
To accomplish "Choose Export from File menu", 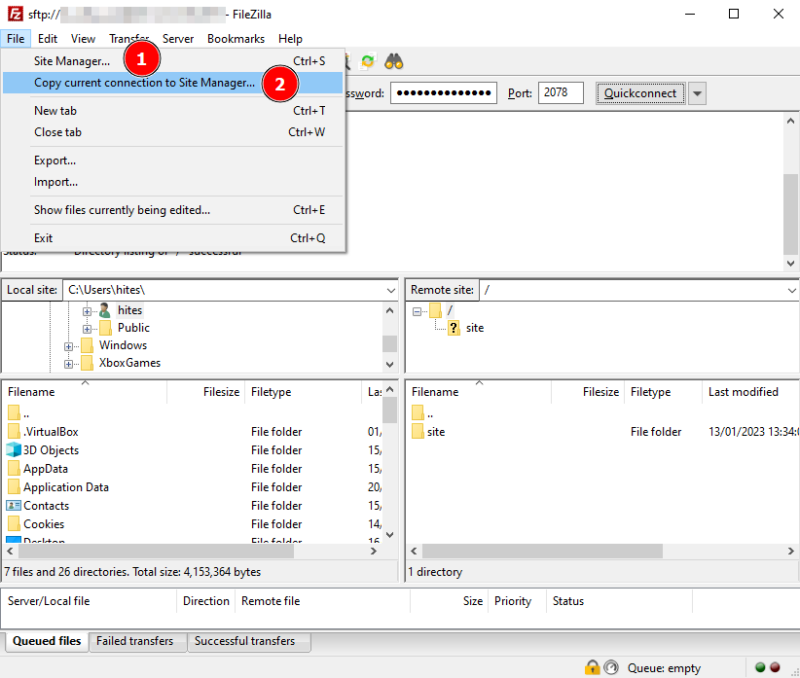I will pyautogui.click(x=172, y=160).
